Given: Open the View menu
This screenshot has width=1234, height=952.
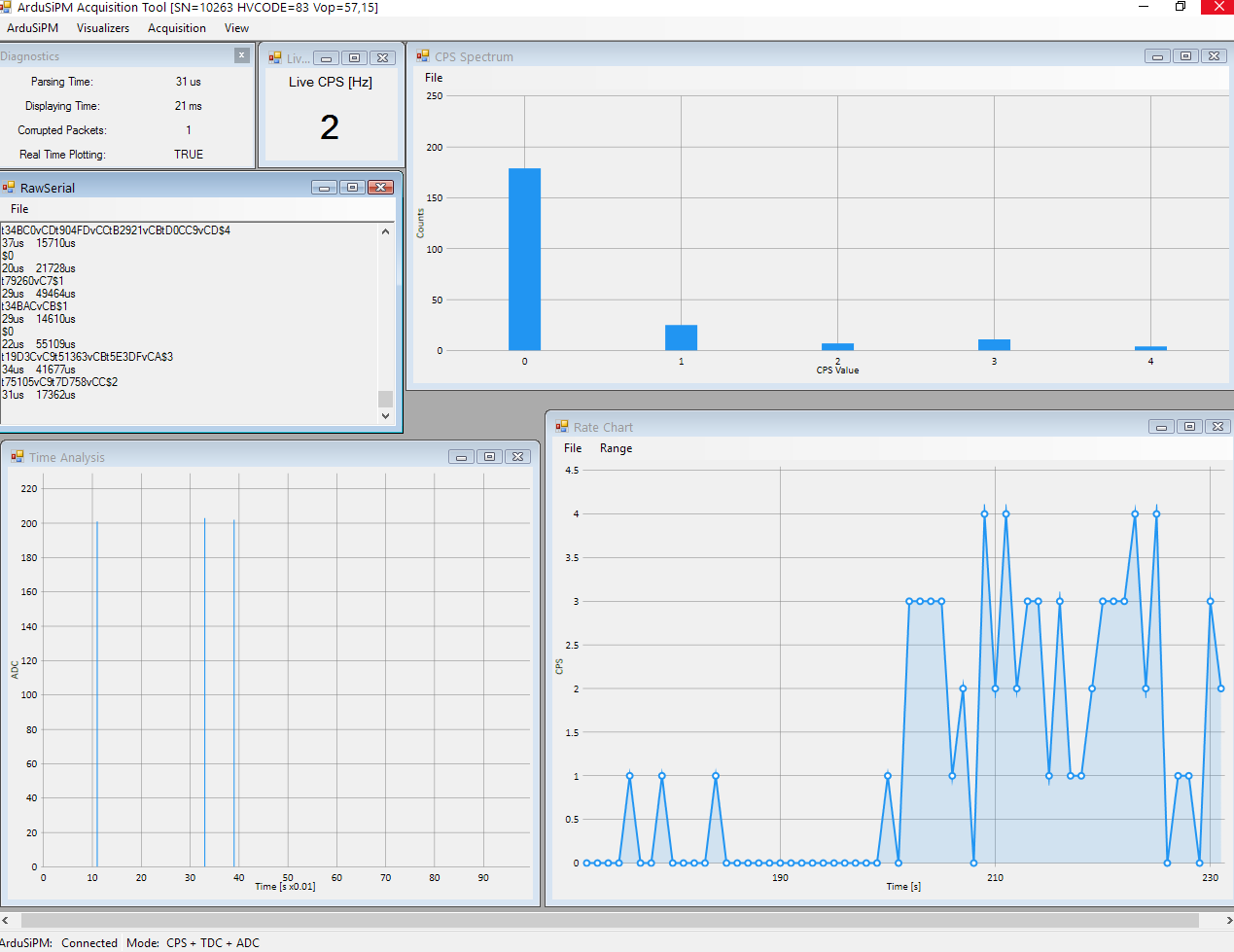Looking at the screenshot, I should pyautogui.click(x=236, y=28).
